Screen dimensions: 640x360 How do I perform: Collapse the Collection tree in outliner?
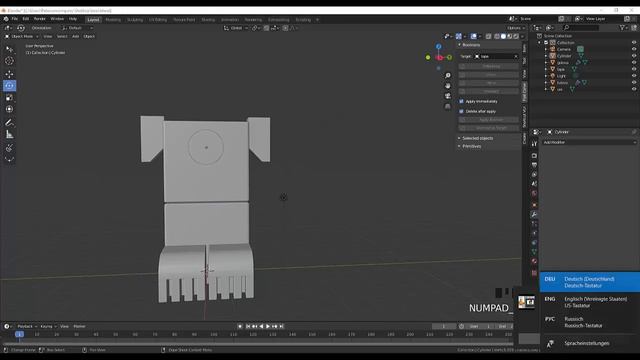point(540,42)
